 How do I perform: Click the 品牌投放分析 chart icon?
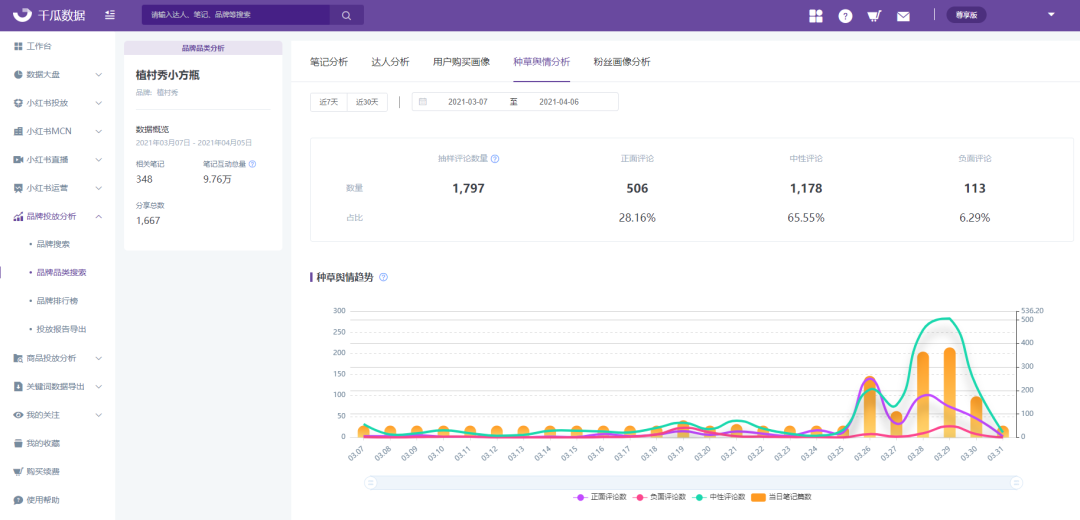point(19,216)
